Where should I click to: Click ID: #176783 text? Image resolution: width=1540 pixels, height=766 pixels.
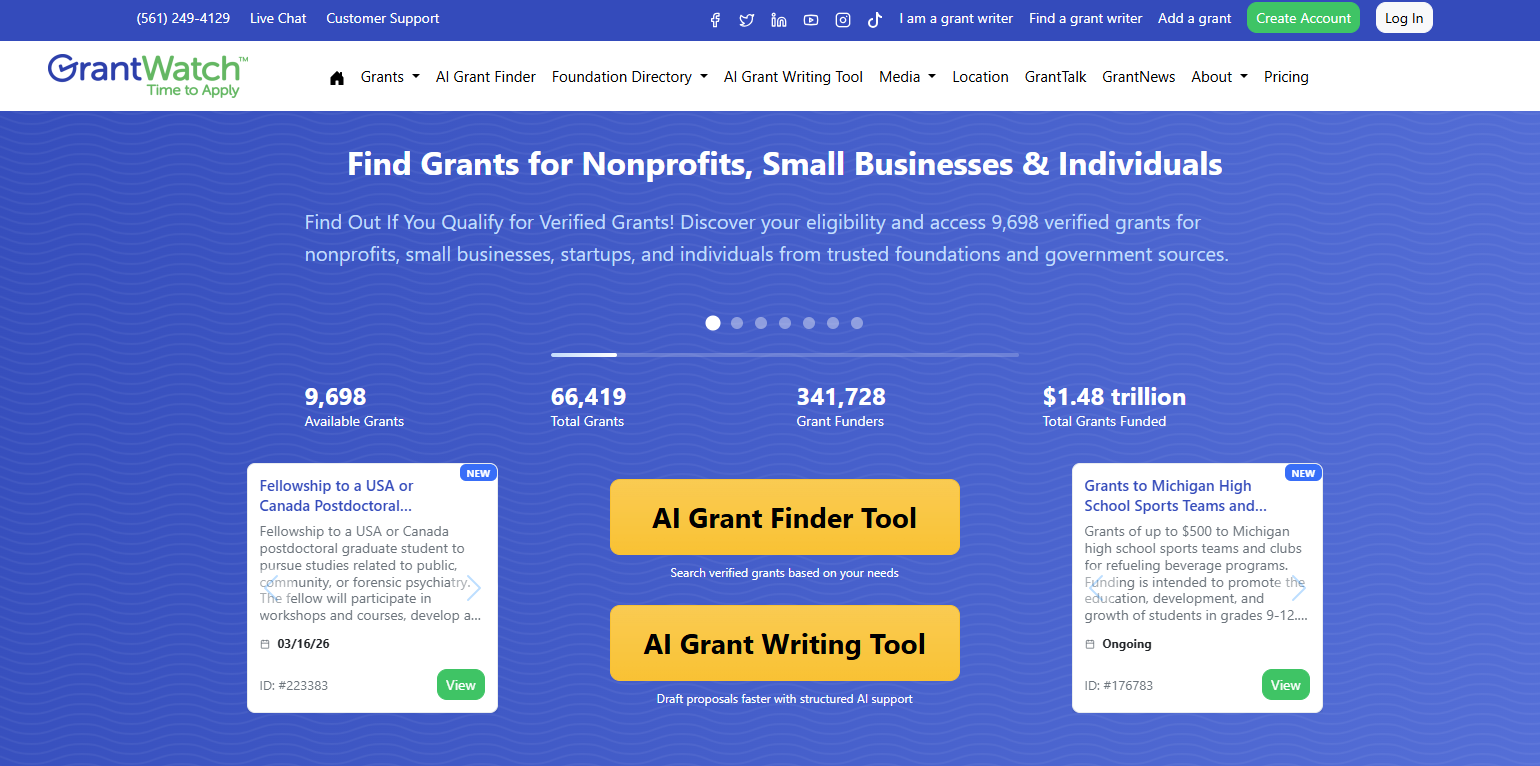[1119, 686]
